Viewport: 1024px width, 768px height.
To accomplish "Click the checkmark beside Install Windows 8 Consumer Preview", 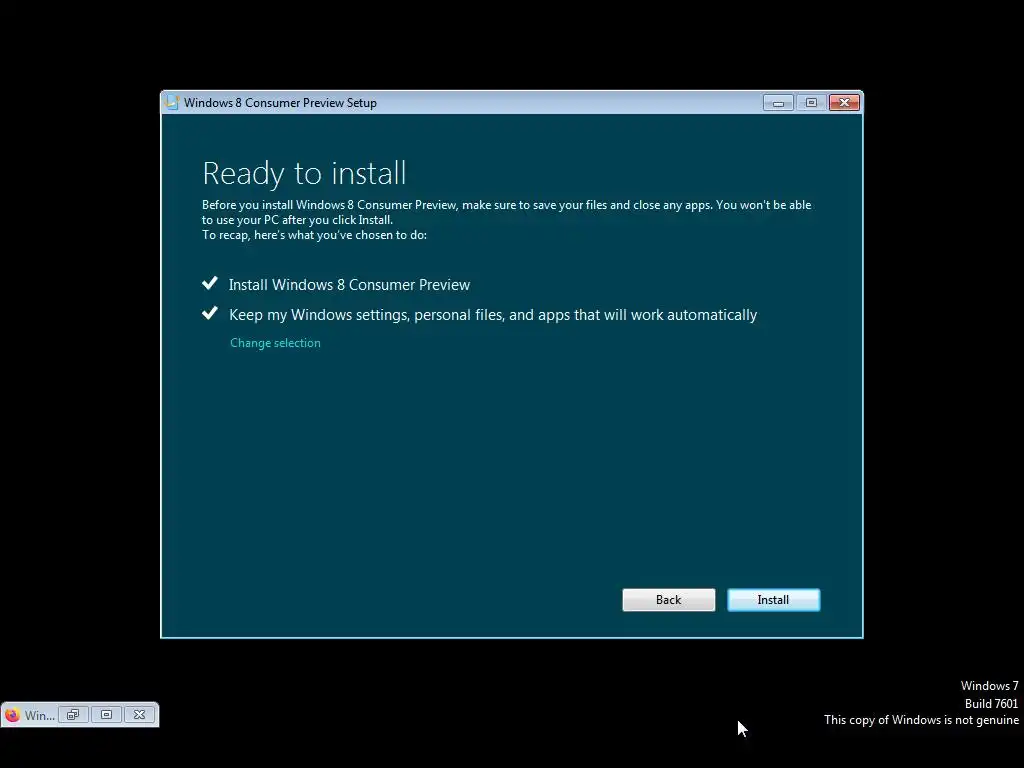I will tap(210, 283).
